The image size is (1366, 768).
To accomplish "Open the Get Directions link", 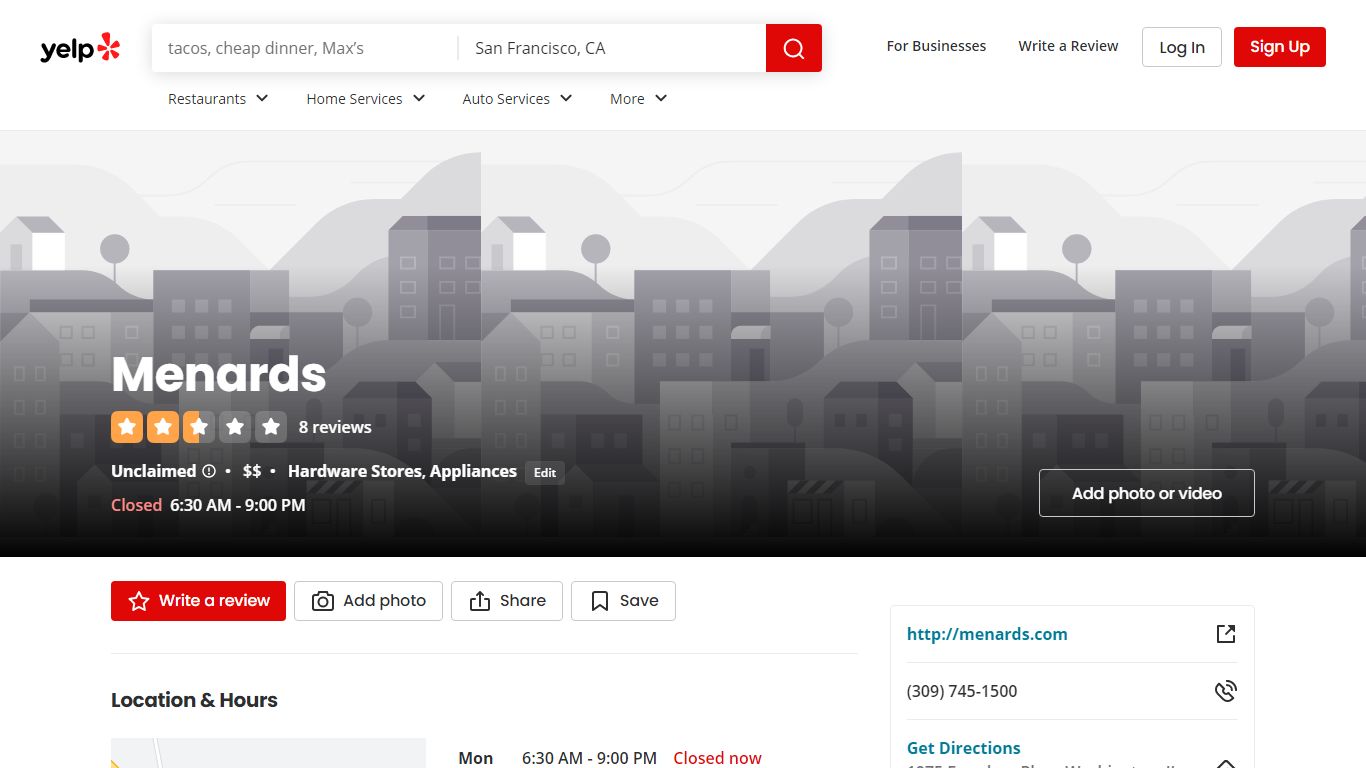I will point(964,748).
